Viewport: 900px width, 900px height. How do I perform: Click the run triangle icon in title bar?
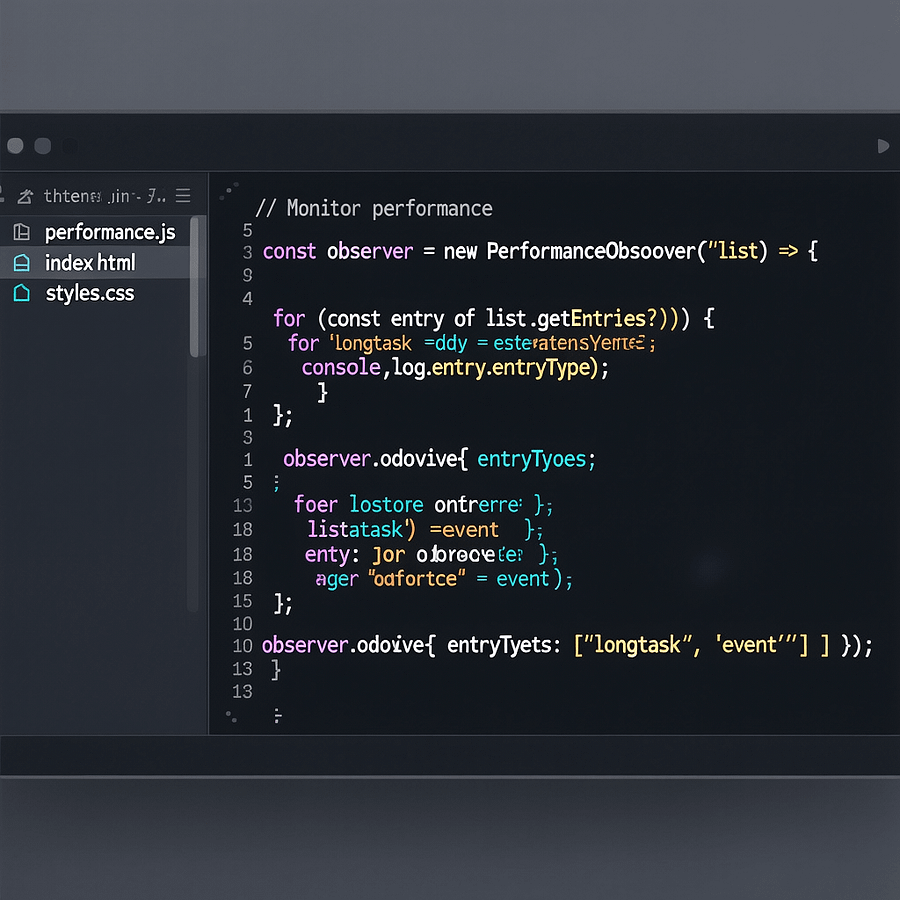point(883,146)
